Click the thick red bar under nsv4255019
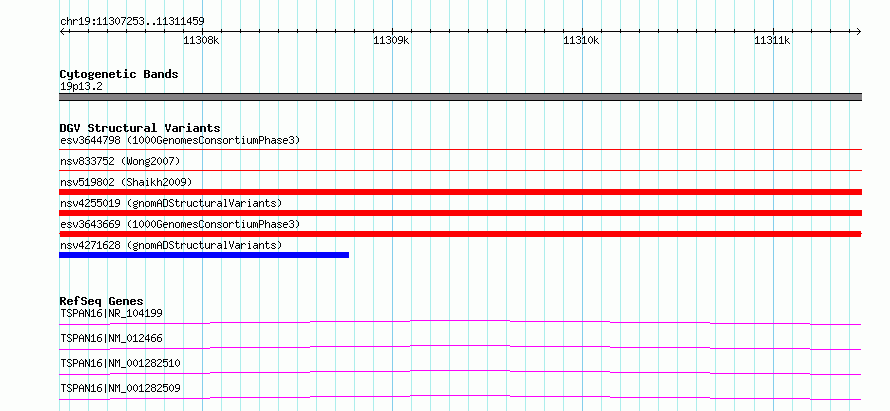The height and width of the screenshot is (411, 890). [460, 213]
